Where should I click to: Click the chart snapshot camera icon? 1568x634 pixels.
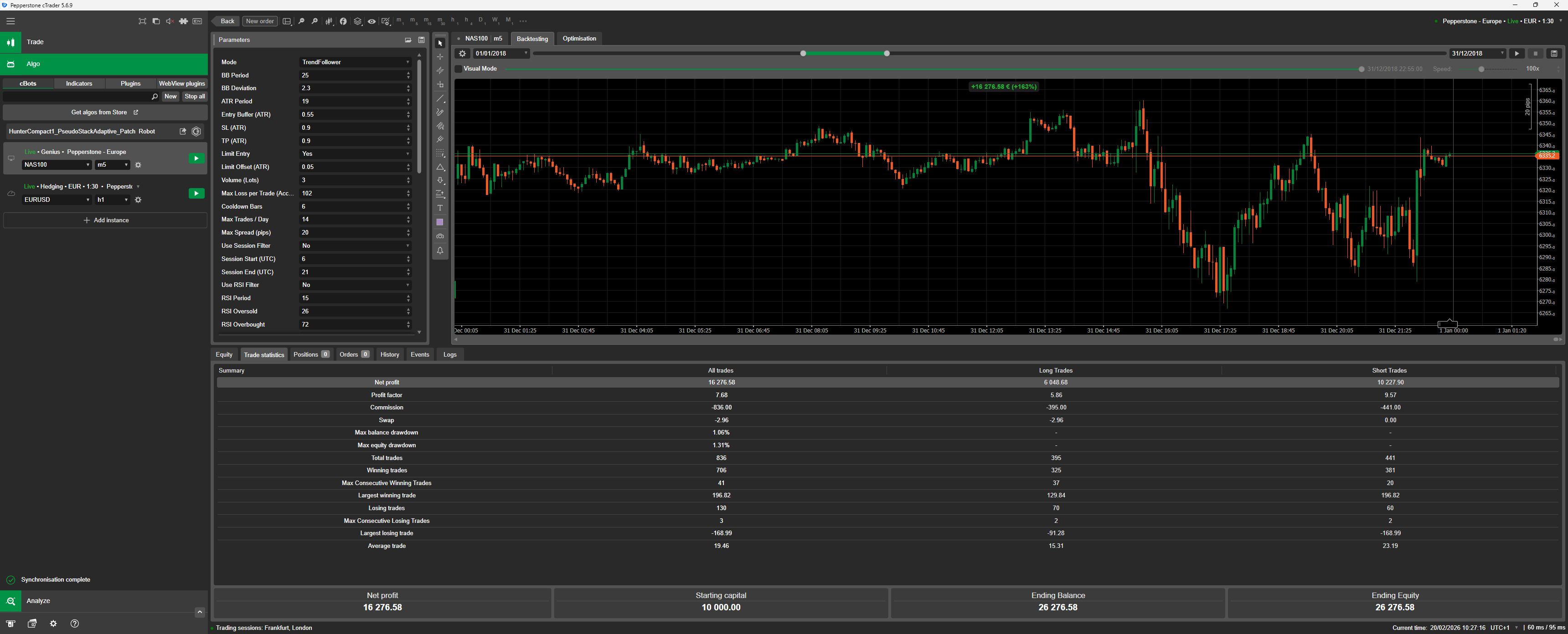[x=440, y=236]
